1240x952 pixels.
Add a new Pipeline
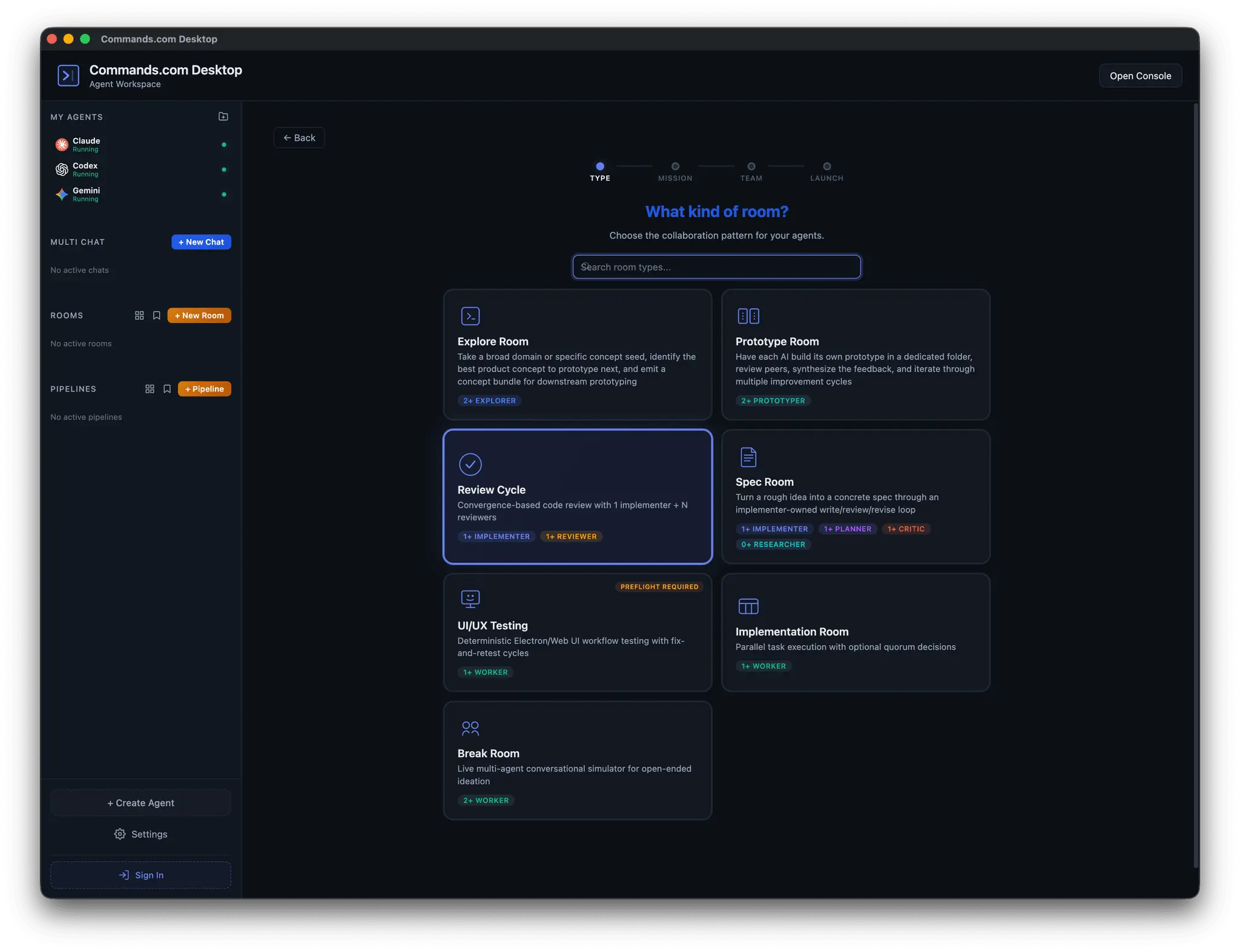(205, 389)
